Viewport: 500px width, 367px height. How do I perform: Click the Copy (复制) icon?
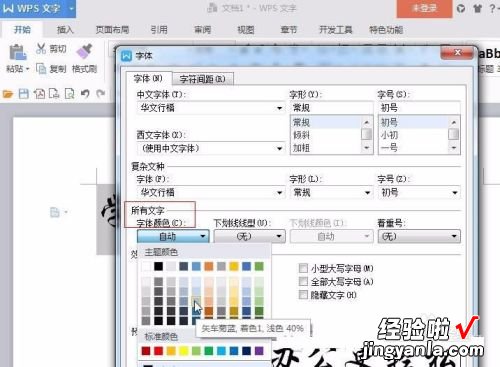click(x=41, y=69)
